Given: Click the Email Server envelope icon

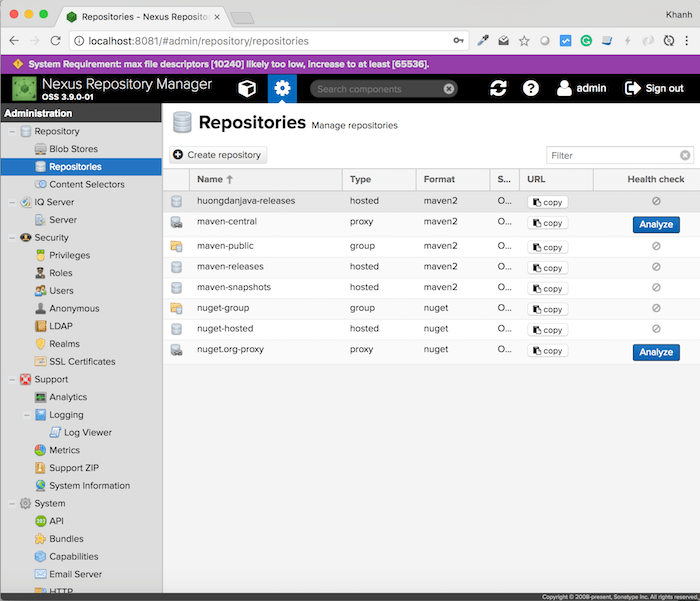Looking at the screenshot, I should [40, 574].
